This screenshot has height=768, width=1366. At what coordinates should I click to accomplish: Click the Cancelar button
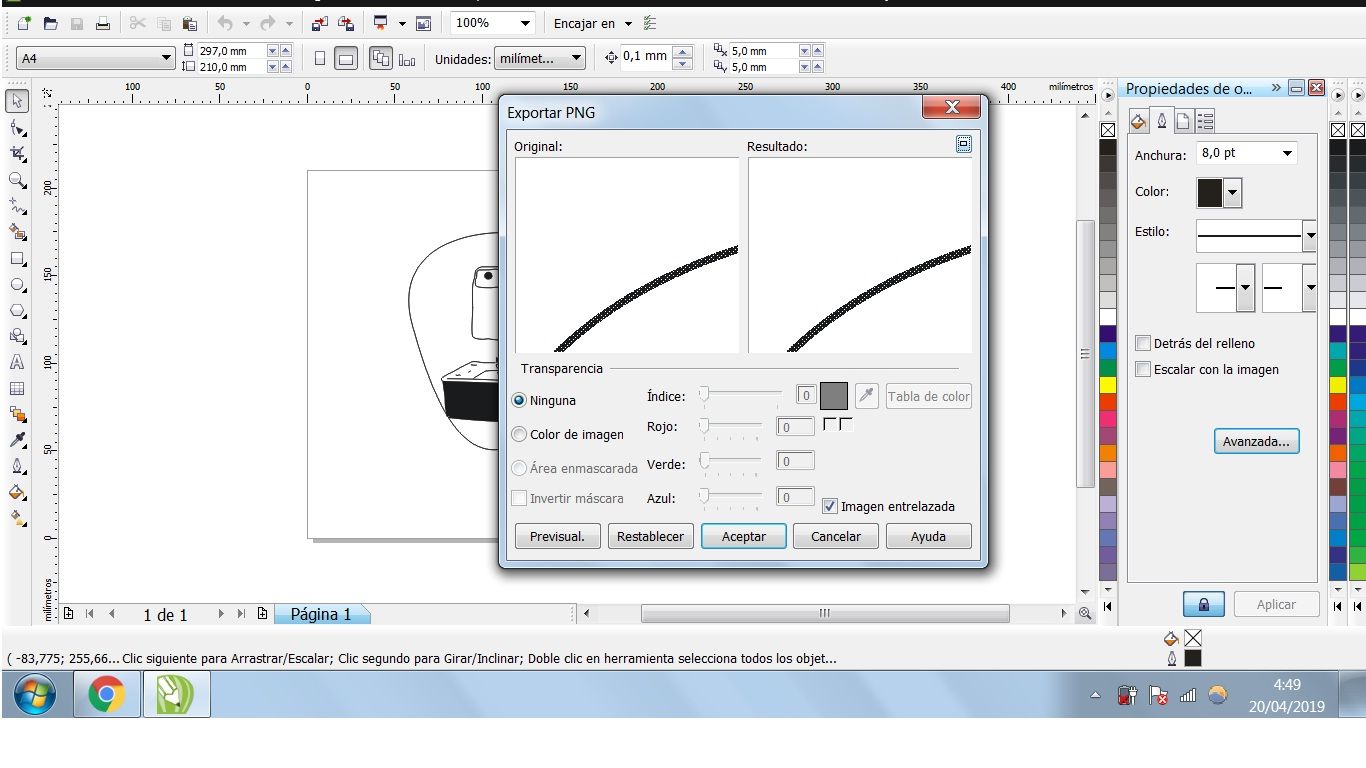point(836,536)
